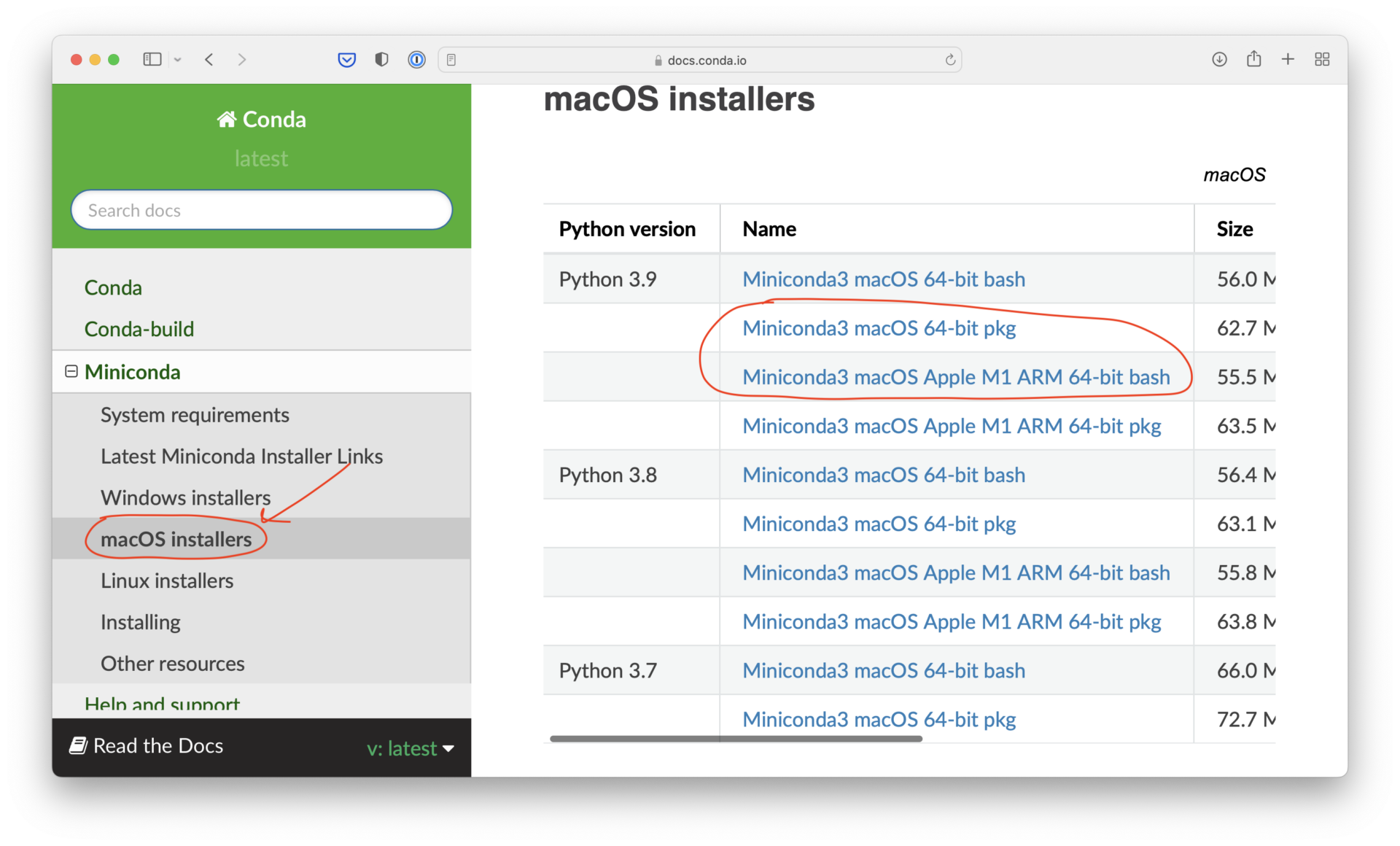Show downloads with the download icon
Image resolution: width=1400 pixels, height=846 pixels.
[1219, 60]
